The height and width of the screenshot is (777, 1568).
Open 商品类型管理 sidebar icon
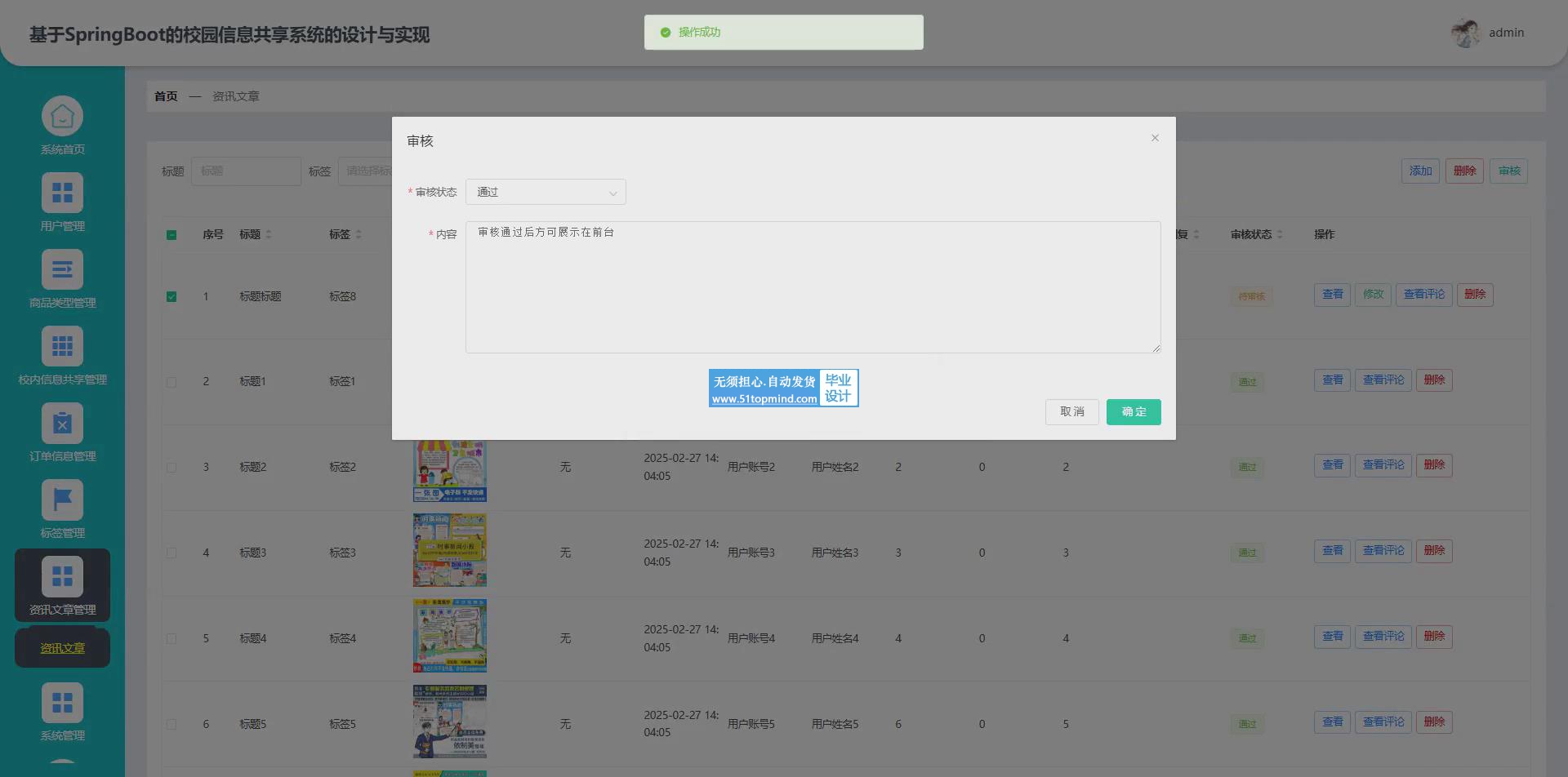(62, 270)
